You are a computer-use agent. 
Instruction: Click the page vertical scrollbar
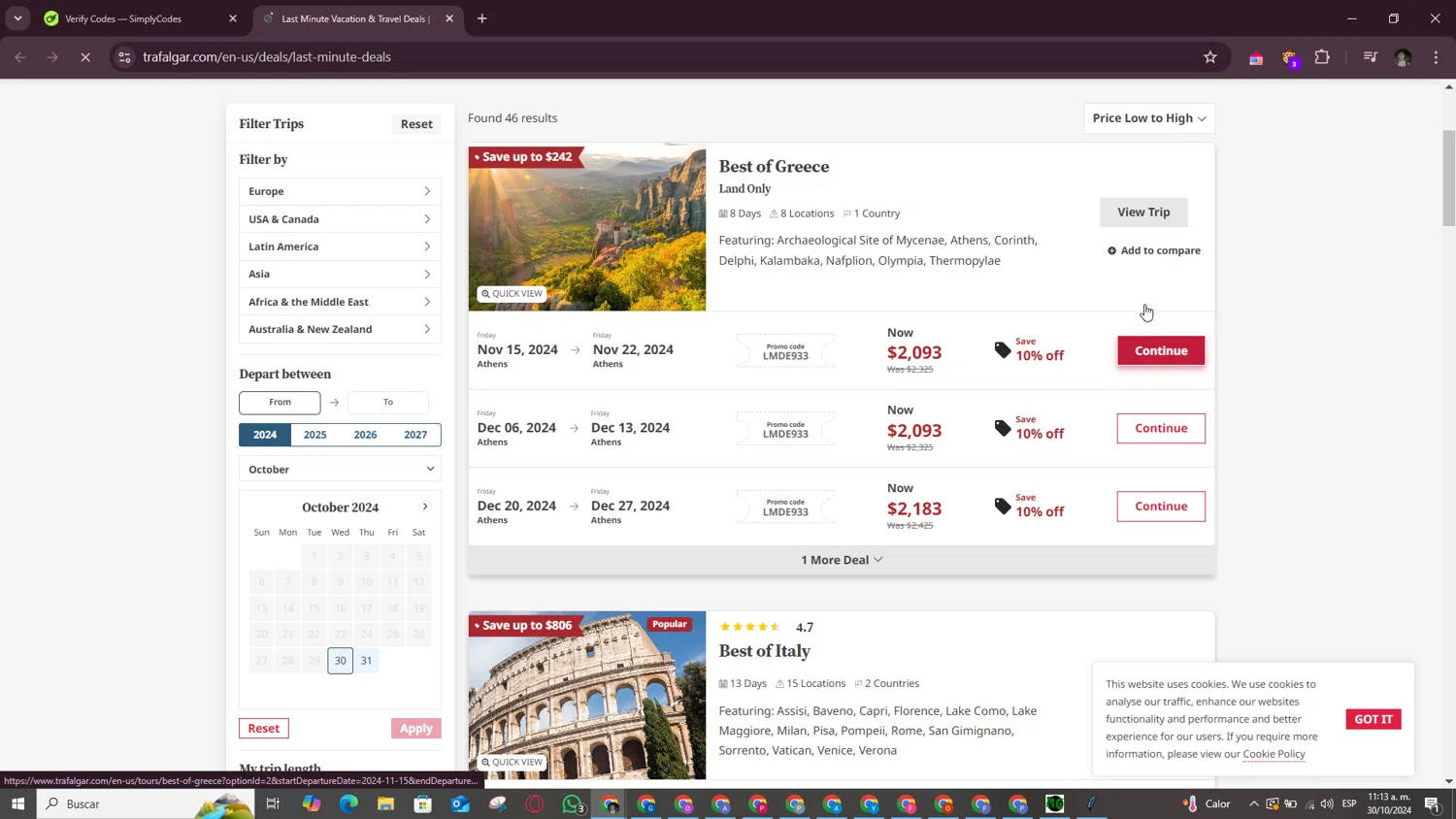(1449, 177)
